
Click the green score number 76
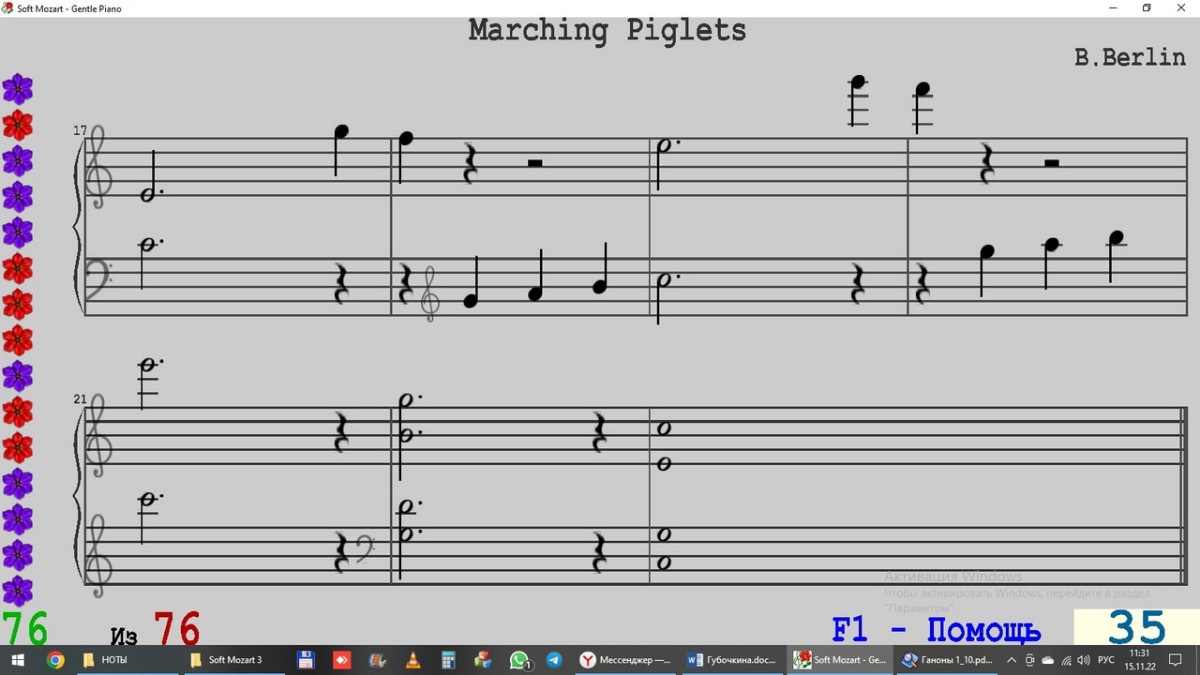(x=25, y=629)
